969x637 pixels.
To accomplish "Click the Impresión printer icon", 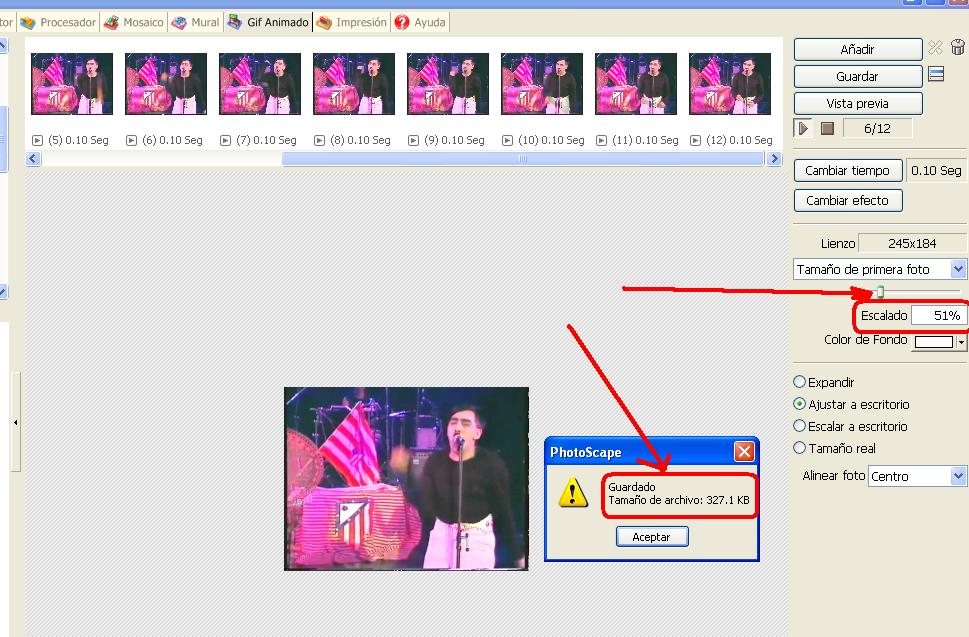I will coord(324,23).
